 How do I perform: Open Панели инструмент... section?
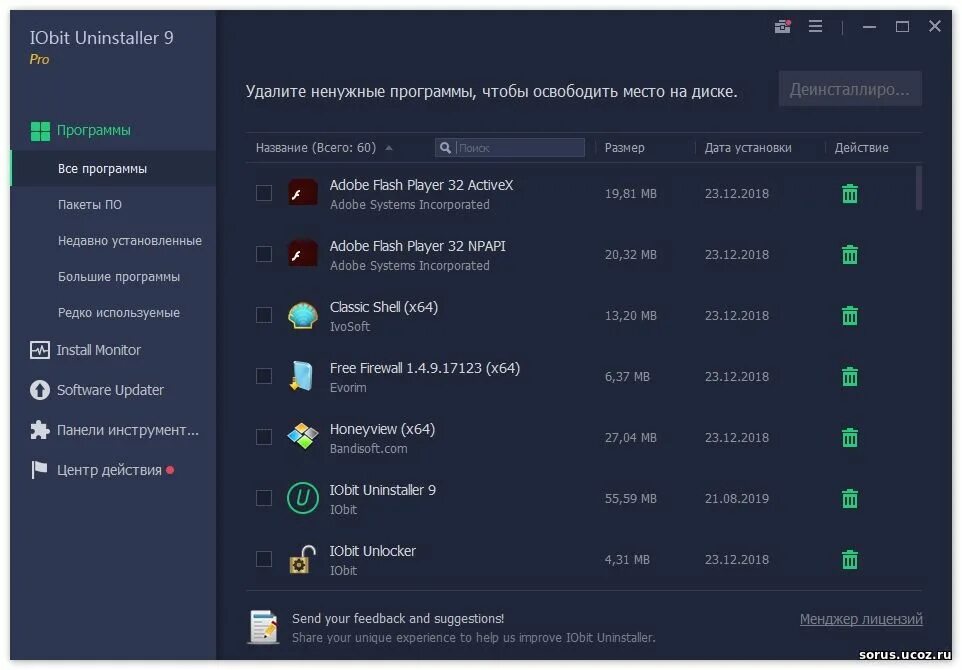click(128, 430)
